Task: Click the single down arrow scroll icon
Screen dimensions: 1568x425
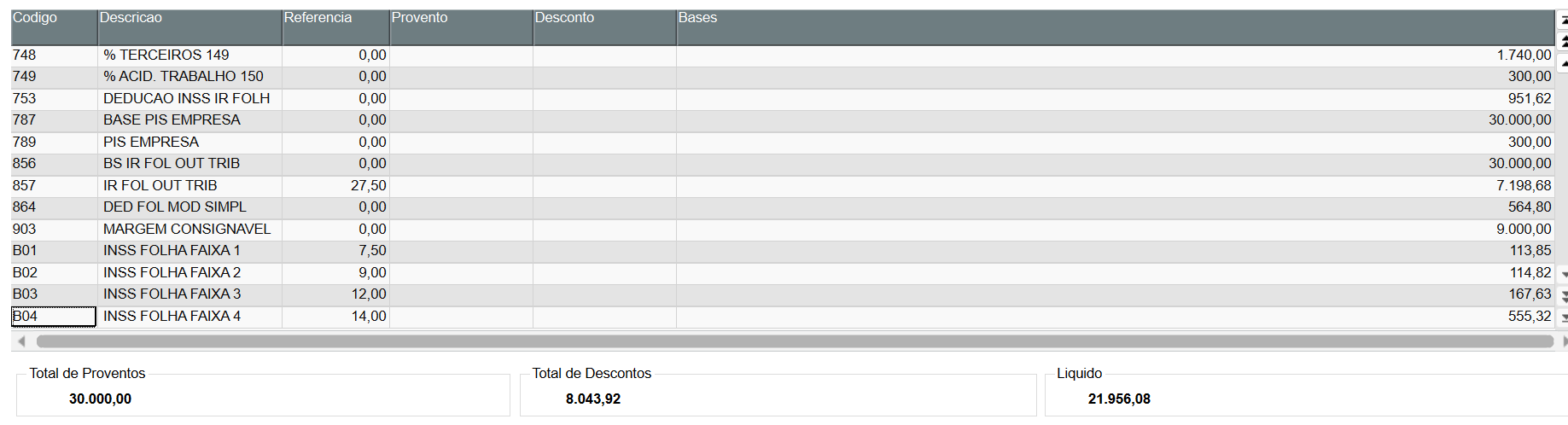Action: (1563, 275)
